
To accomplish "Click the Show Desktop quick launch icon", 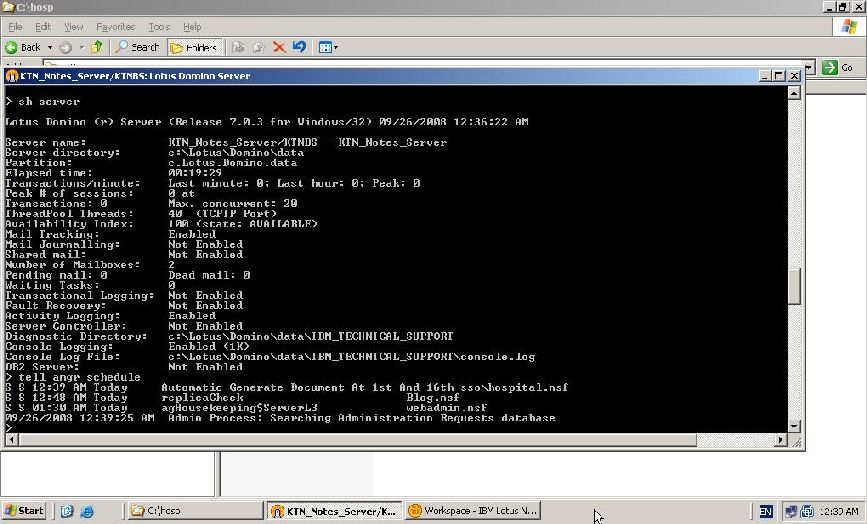I will click(x=67, y=511).
